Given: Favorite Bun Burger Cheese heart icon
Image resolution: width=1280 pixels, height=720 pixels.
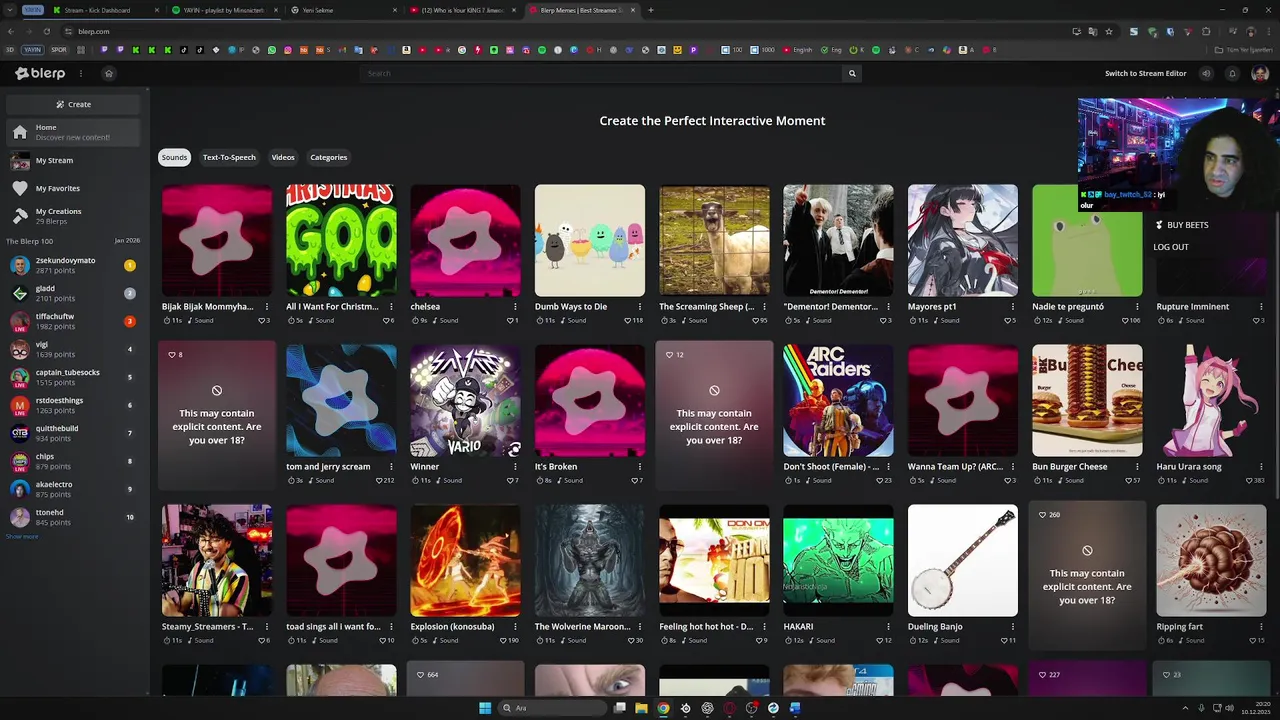Looking at the screenshot, I should pyautogui.click(x=1128, y=481).
